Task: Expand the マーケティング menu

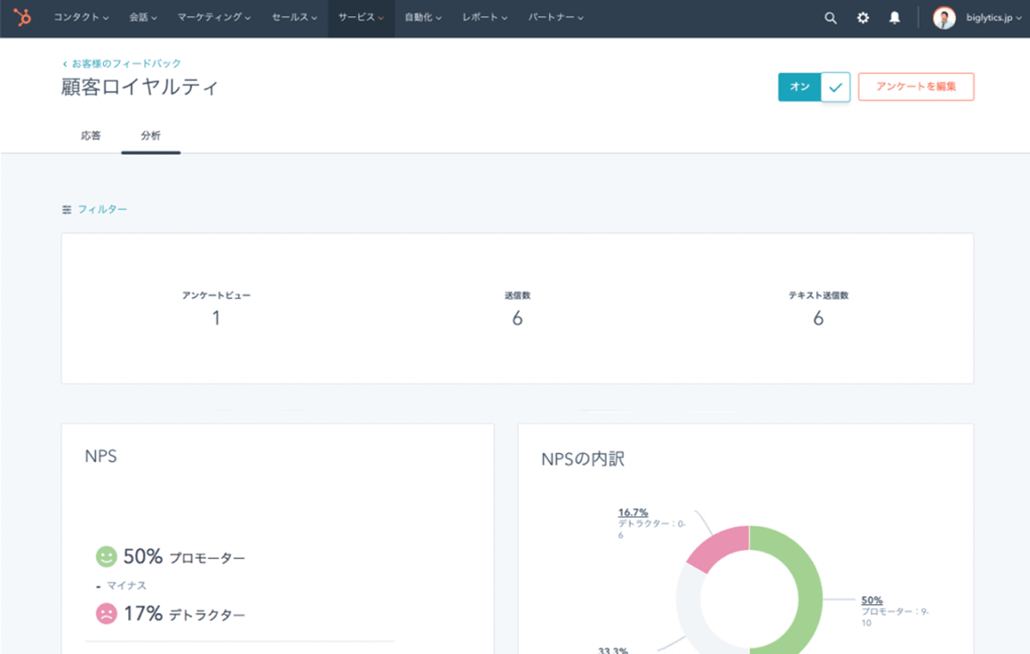Action: 213,18
